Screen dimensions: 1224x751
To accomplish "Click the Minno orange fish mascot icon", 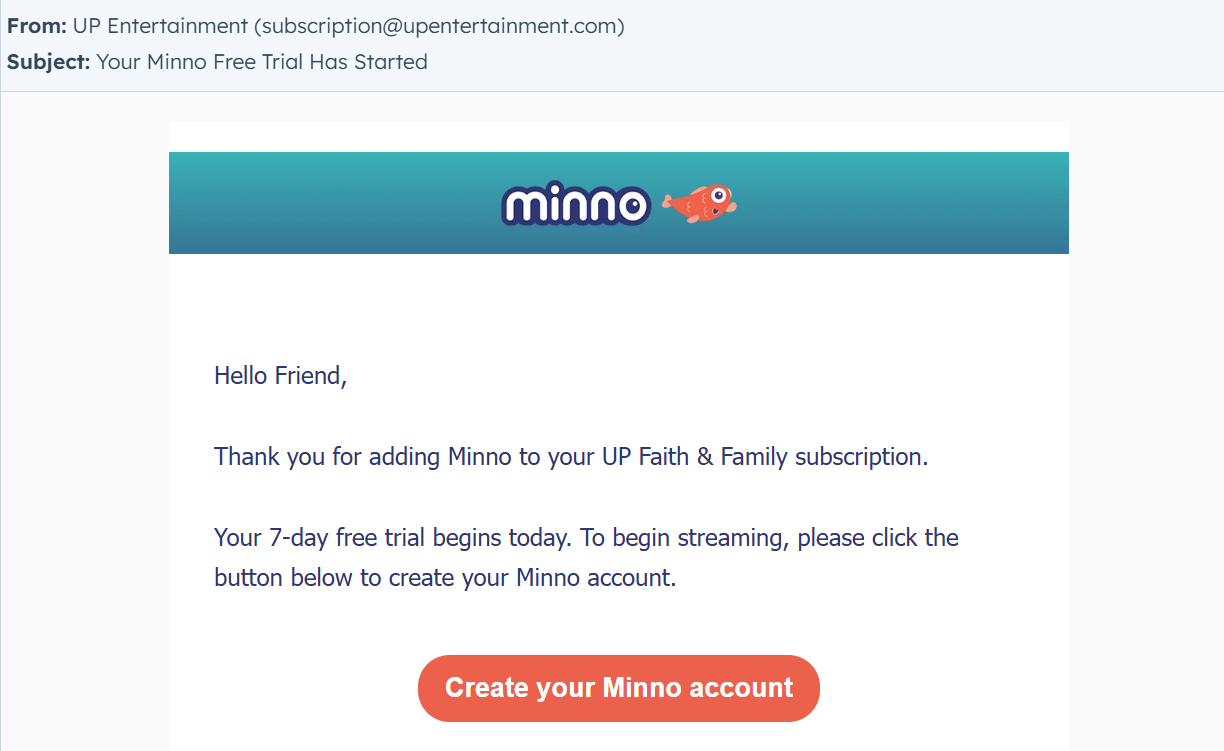I will [x=698, y=203].
